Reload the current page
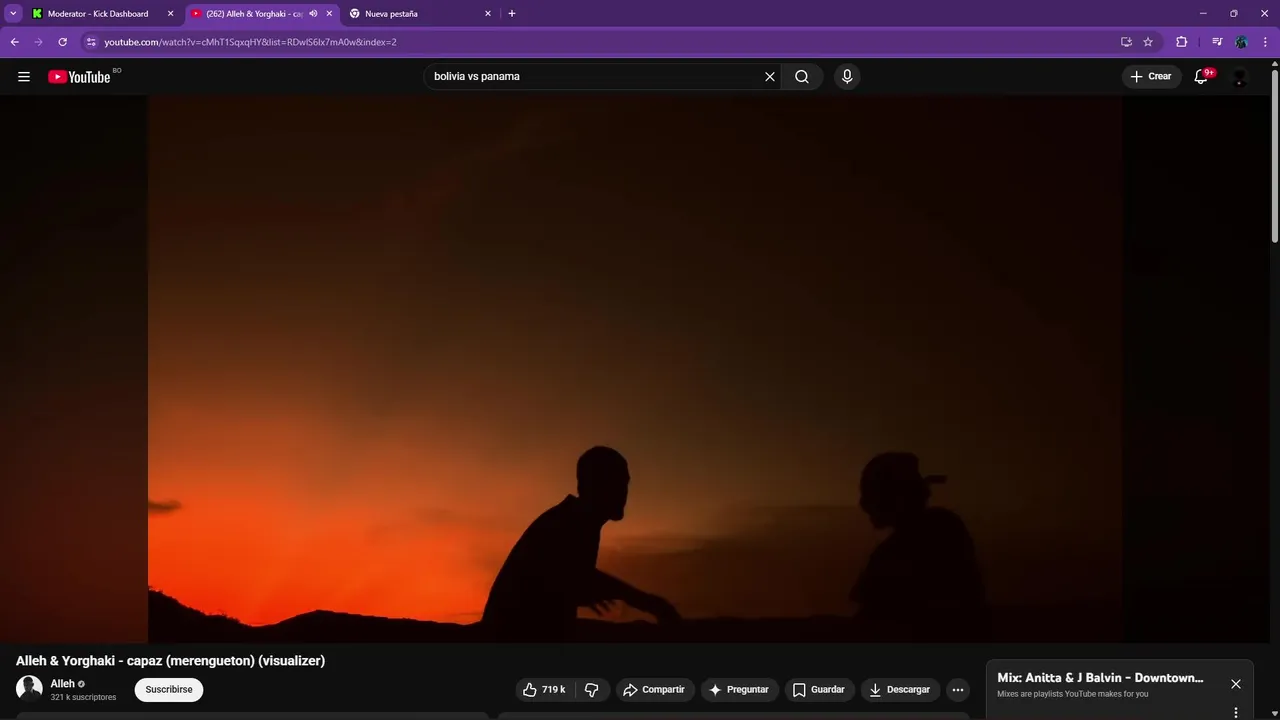Screen dimensions: 1280x720 point(62,42)
